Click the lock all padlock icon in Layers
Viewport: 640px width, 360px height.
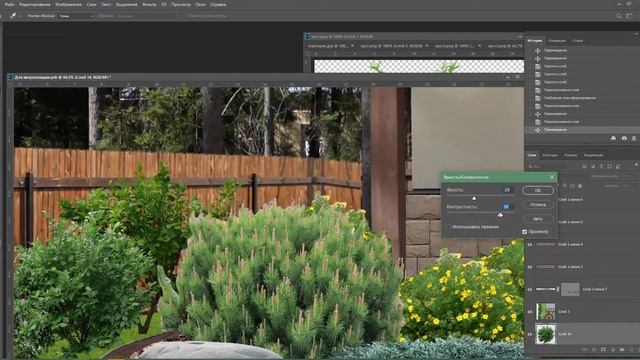(x=580, y=186)
